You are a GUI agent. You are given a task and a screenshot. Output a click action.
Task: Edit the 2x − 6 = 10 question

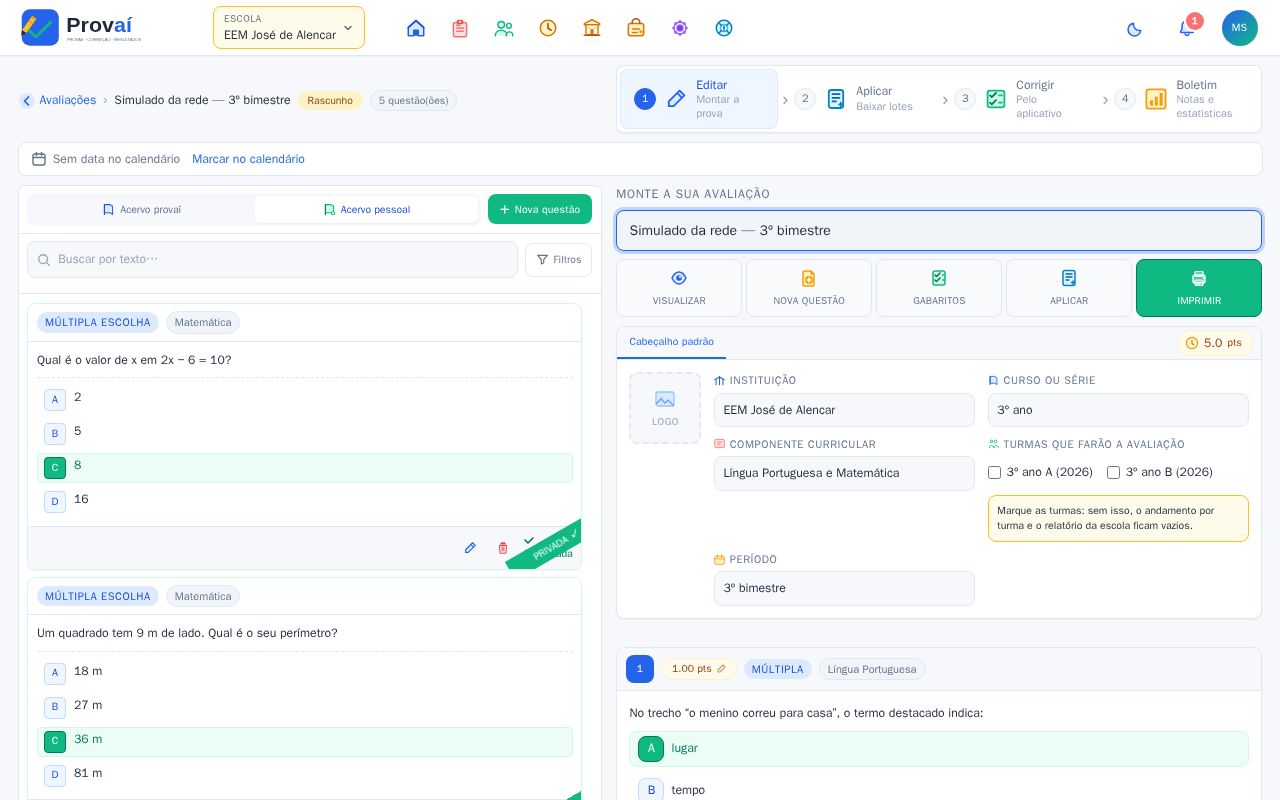point(470,548)
